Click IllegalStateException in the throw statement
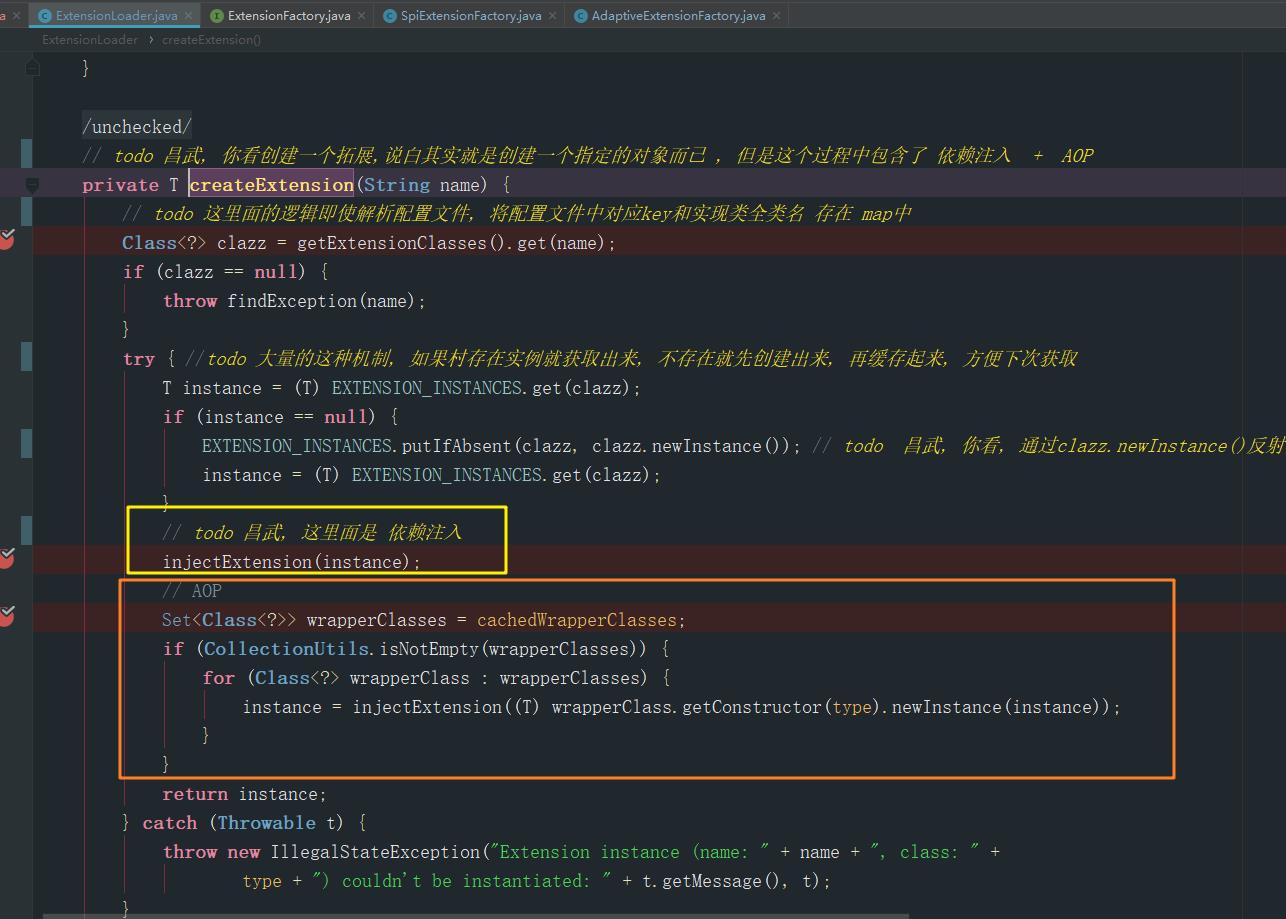1286x919 pixels. point(376,852)
